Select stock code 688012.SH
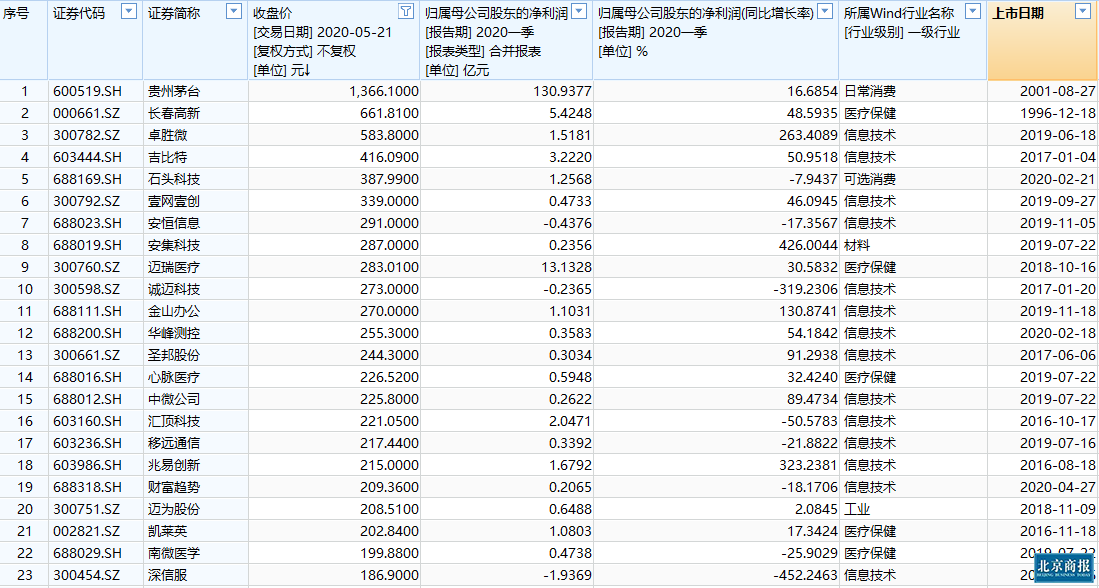Image resolution: width=1099 pixels, height=588 pixels. (87, 399)
